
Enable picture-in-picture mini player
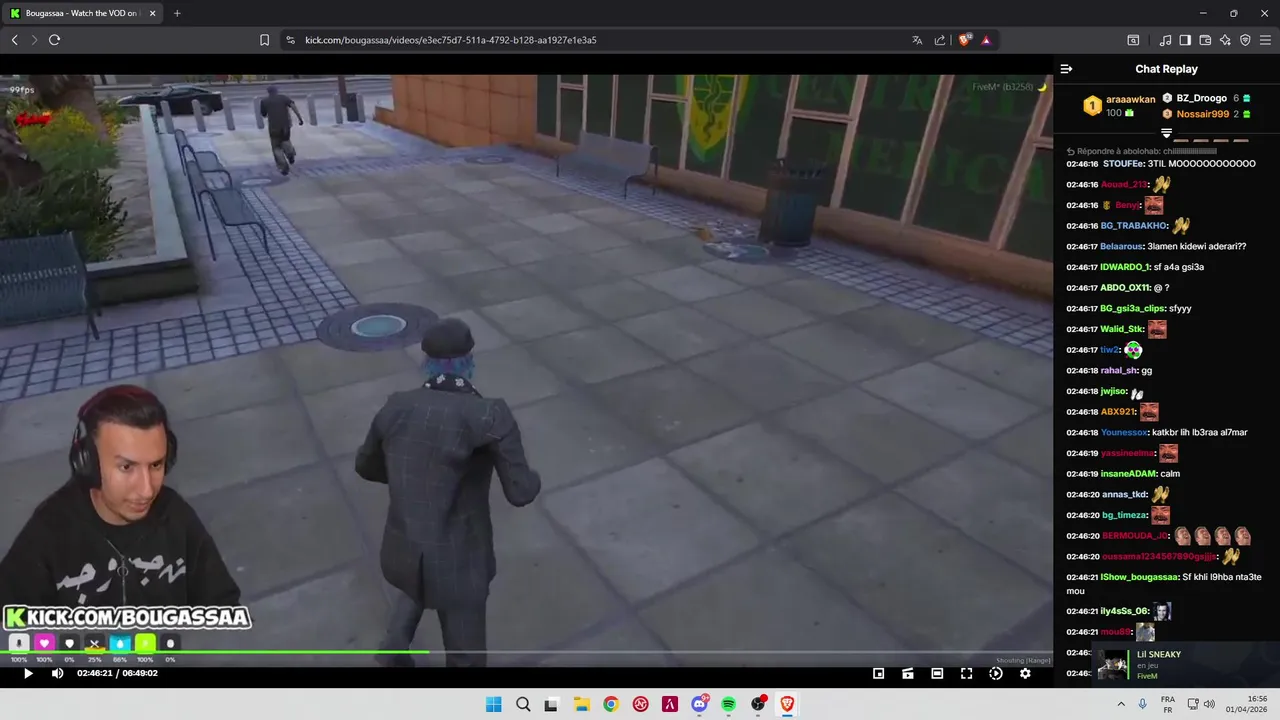[x=879, y=673]
